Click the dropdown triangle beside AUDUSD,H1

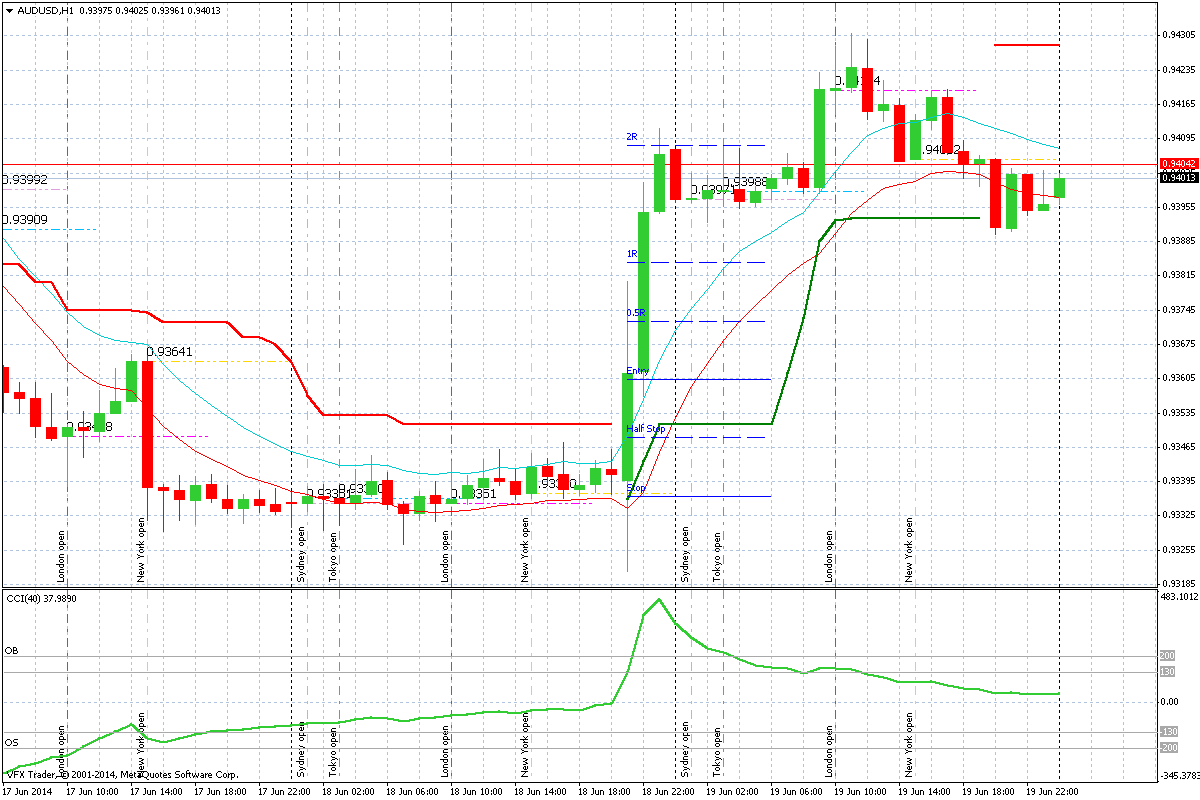(x=9, y=10)
